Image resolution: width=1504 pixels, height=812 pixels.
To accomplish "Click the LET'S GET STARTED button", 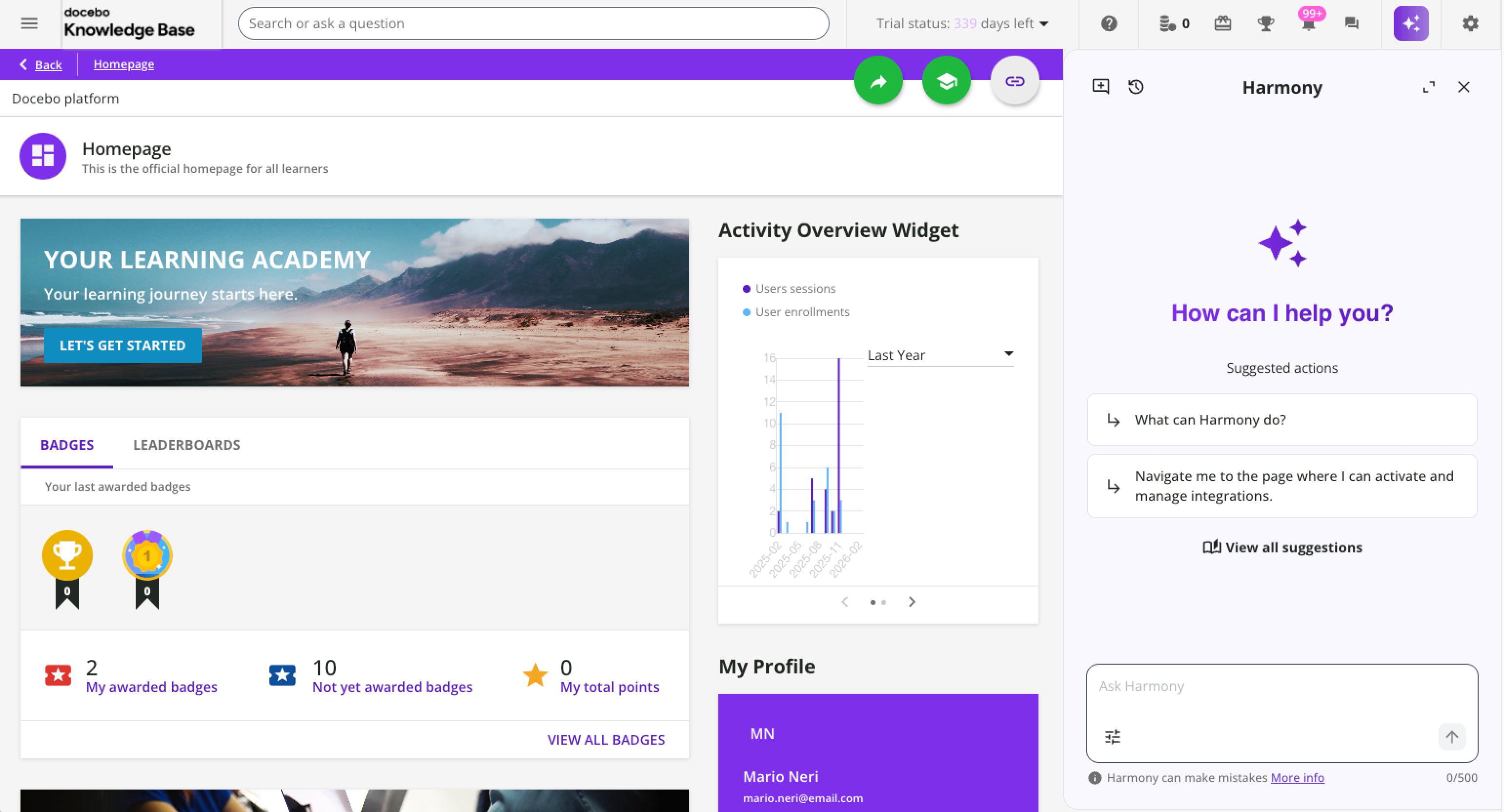I will tap(122, 345).
